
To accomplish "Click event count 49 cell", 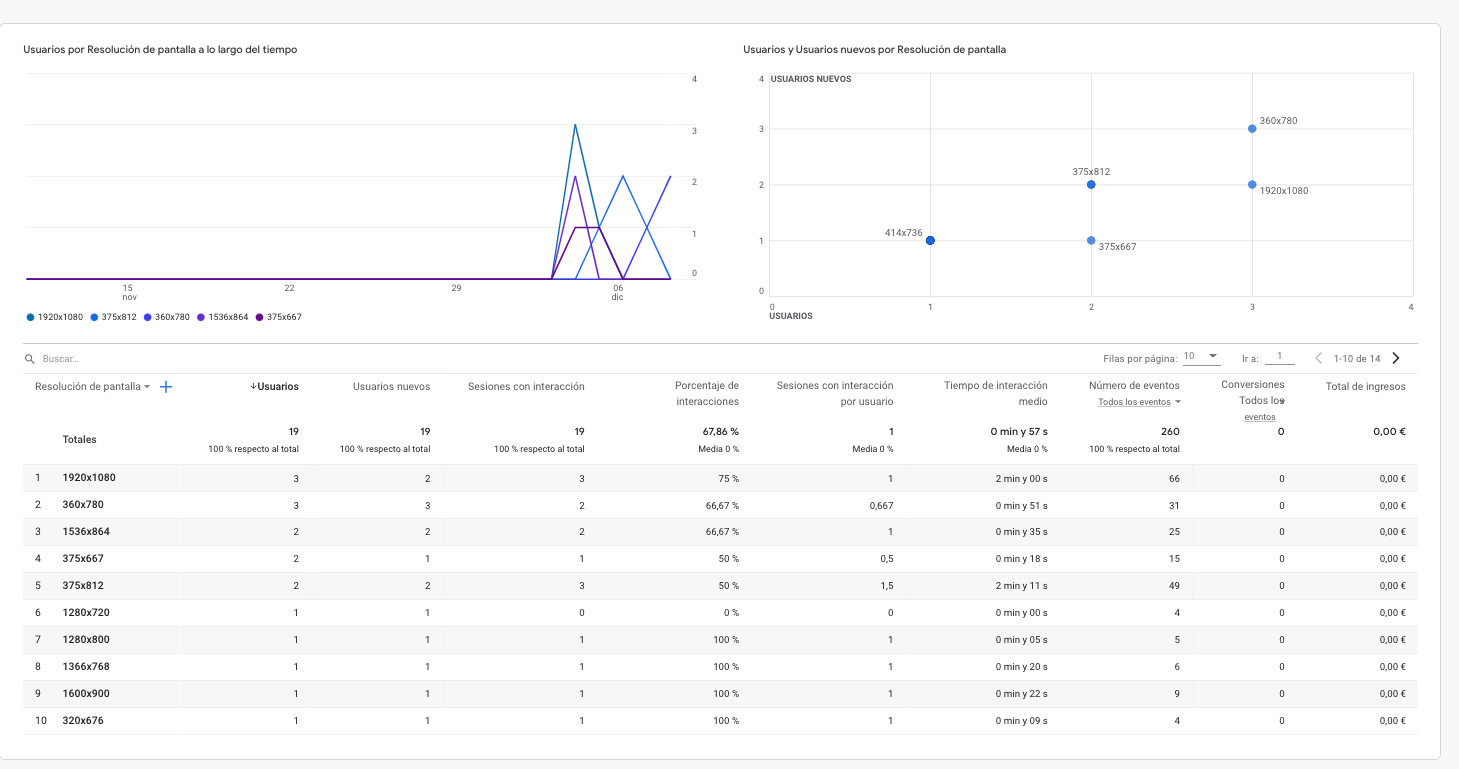I will coord(1174,586).
